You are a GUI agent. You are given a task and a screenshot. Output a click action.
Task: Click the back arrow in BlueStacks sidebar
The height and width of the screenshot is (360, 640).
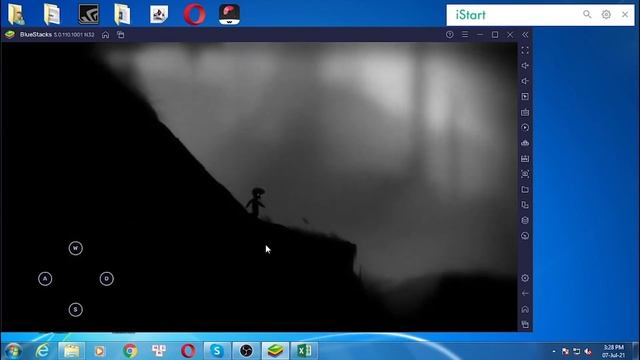coord(525,293)
